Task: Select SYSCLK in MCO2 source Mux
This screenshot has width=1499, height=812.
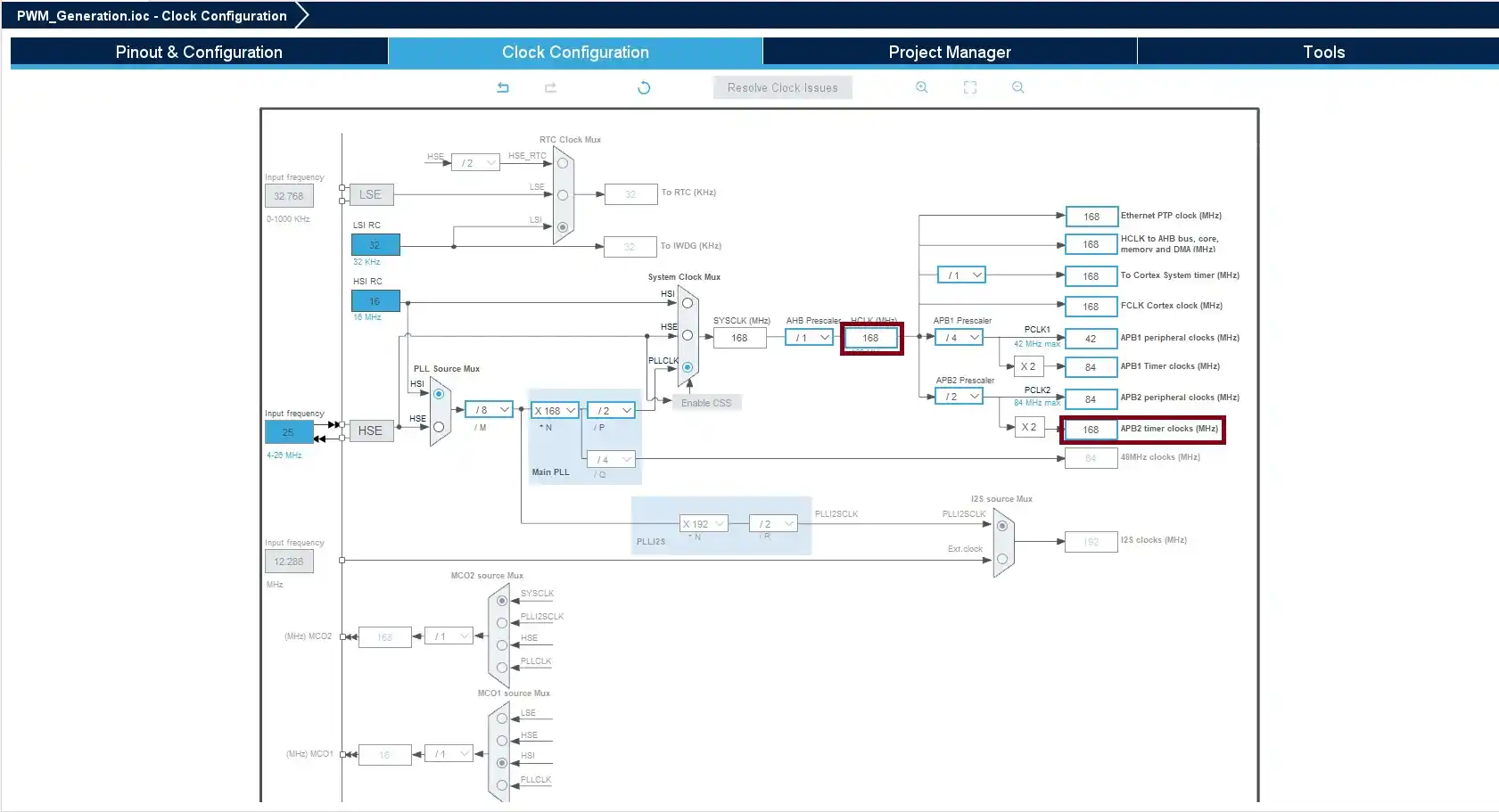Action: coord(502,601)
